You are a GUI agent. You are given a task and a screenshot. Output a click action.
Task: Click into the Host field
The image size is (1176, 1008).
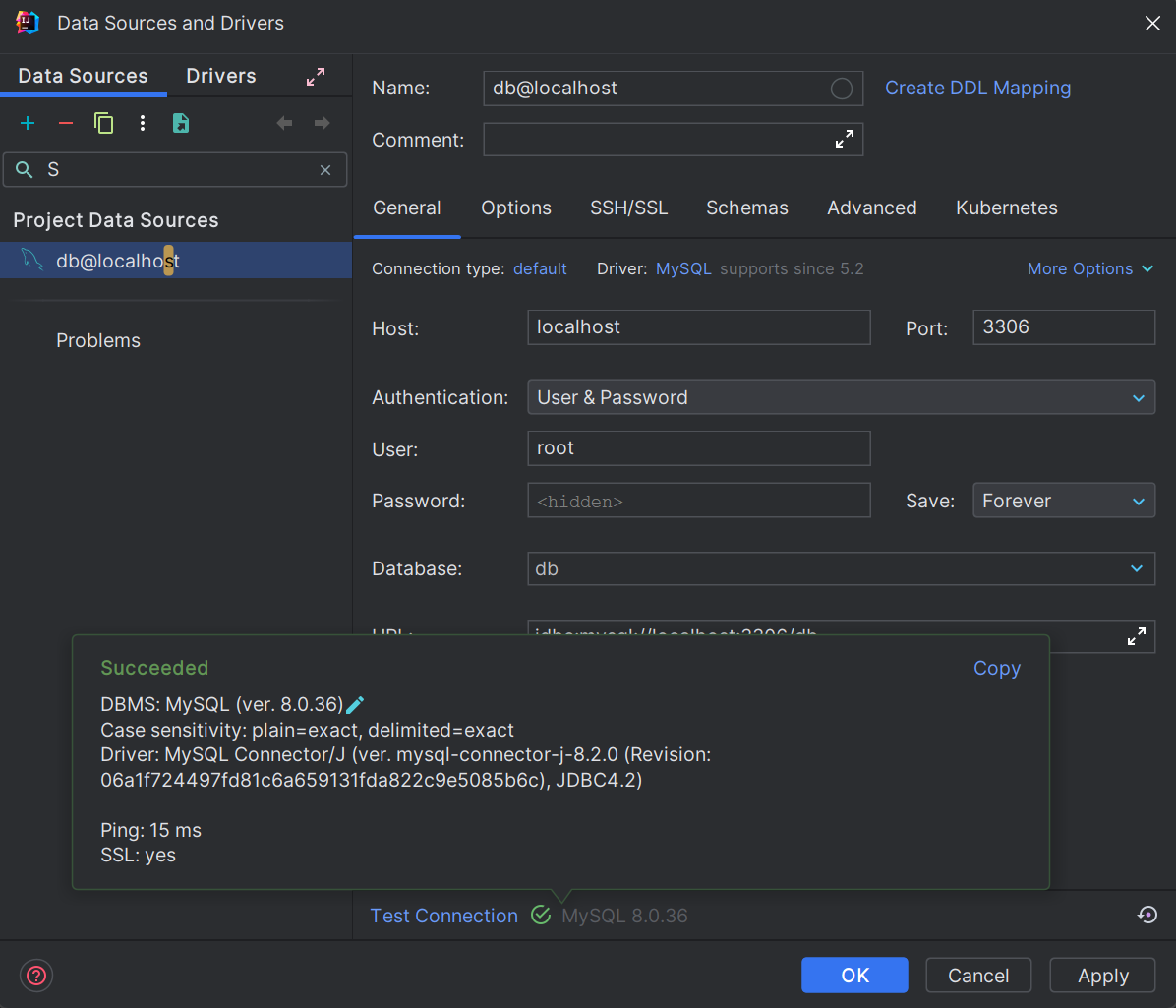pyautogui.click(x=699, y=327)
